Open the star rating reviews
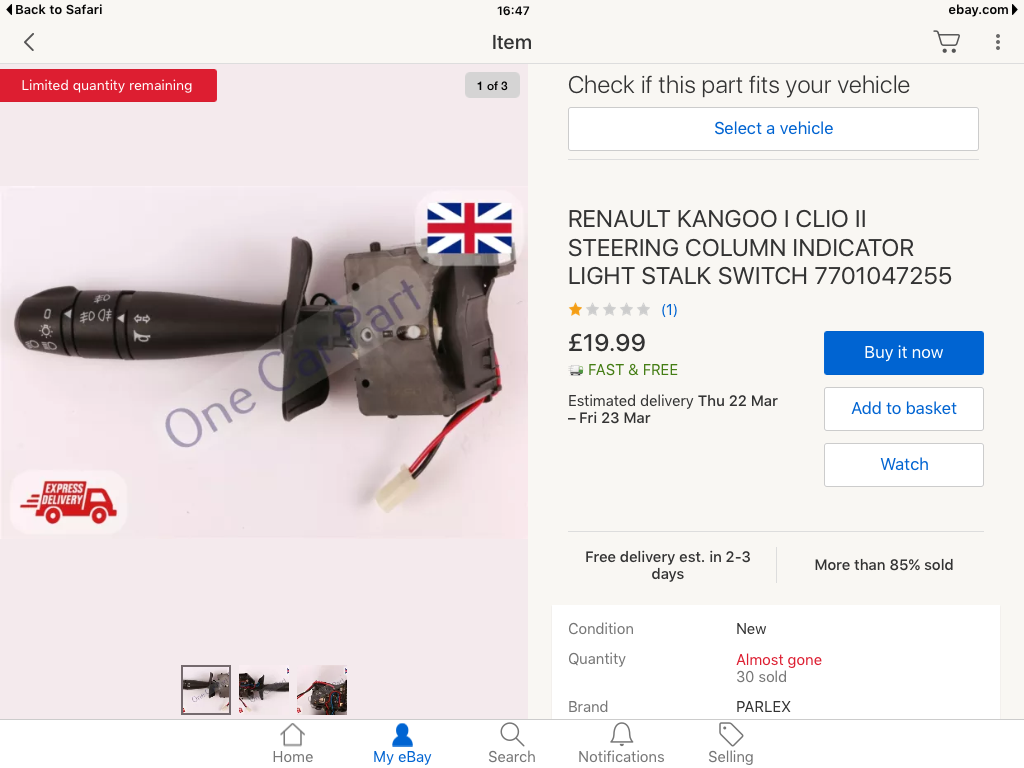This screenshot has width=1024, height=768. tap(609, 310)
